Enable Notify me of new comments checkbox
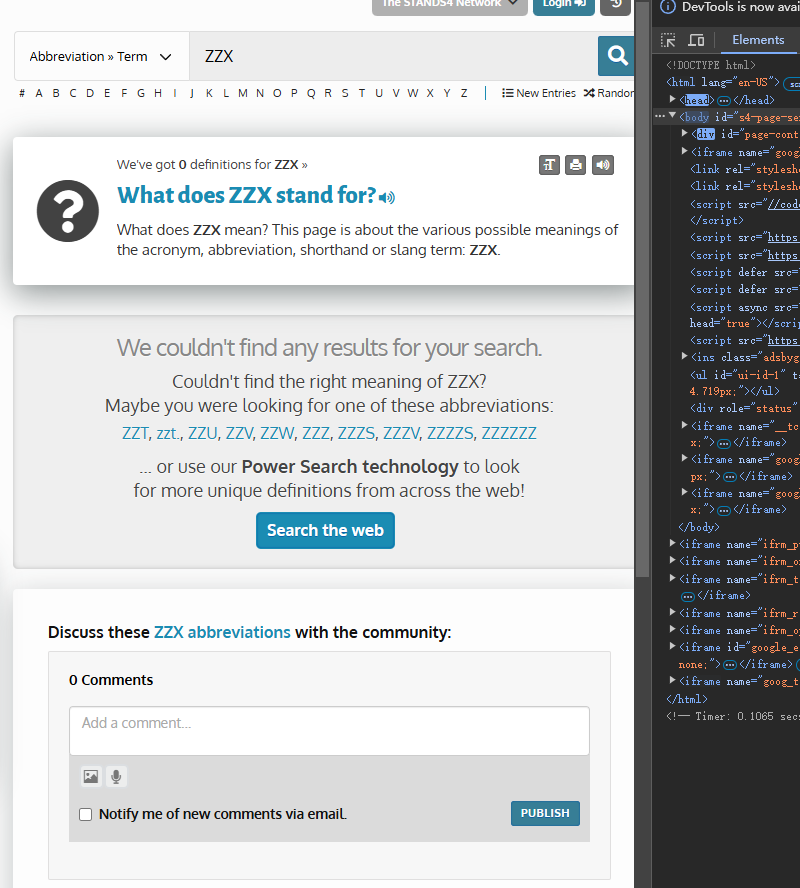This screenshot has height=888, width=800. [86, 814]
